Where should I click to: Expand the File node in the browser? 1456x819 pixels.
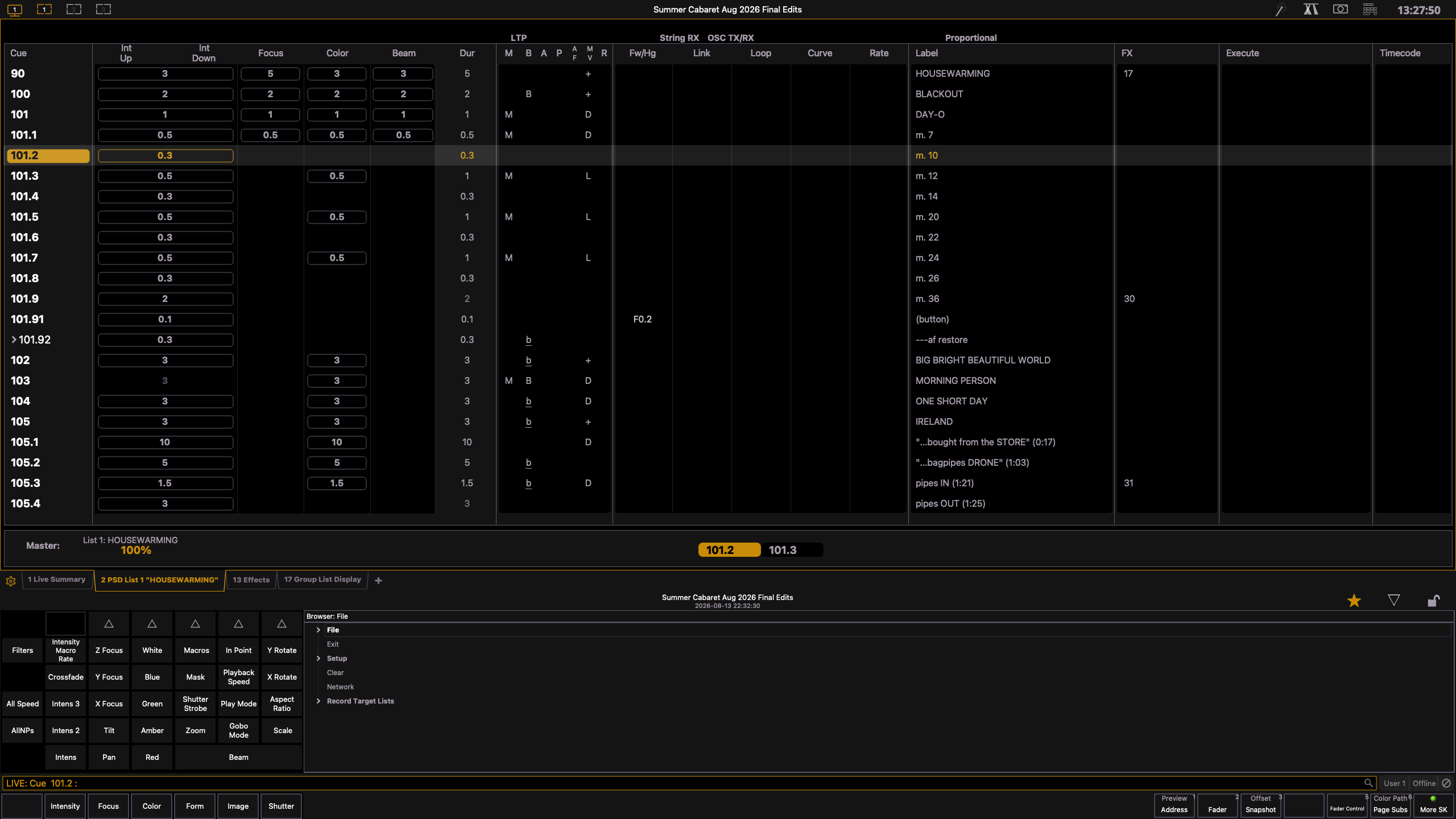[318, 630]
